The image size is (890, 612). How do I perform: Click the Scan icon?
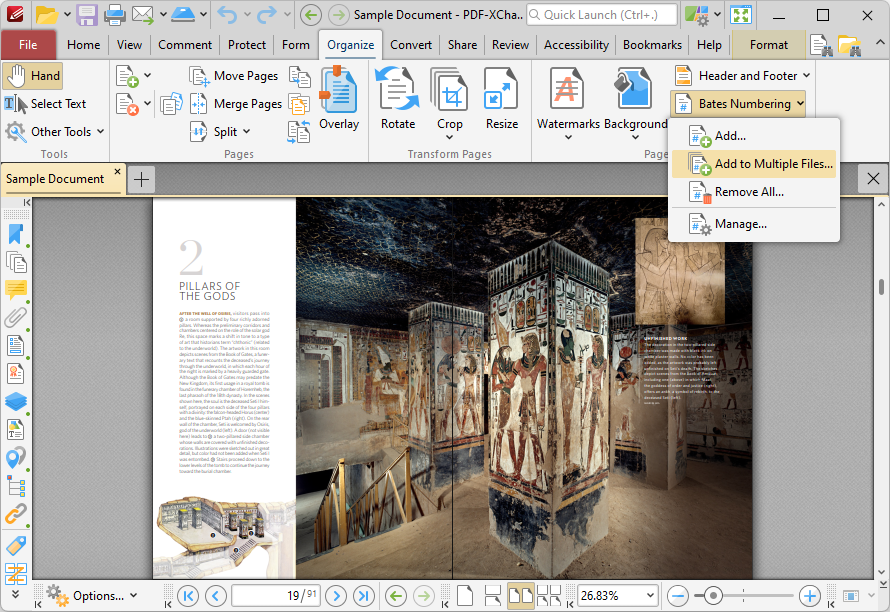coord(183,15)
